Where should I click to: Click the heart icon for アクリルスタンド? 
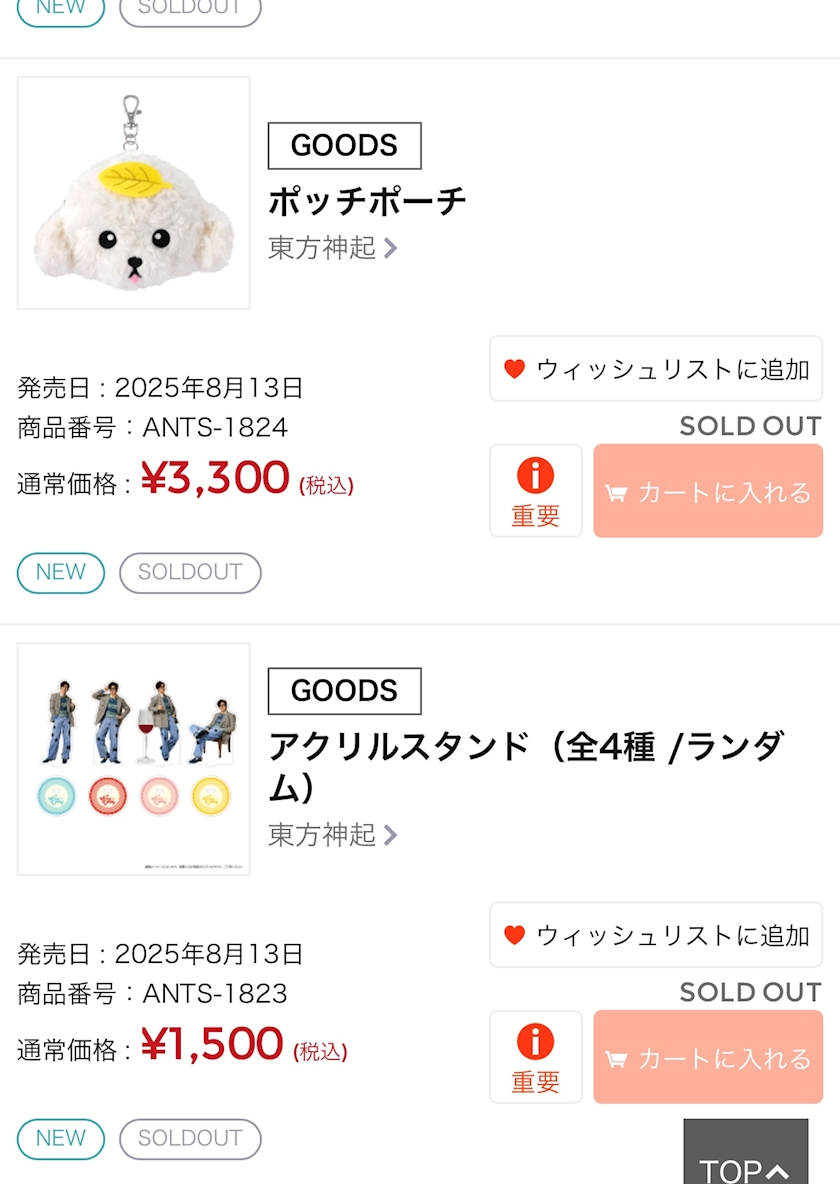click(514, 935)
